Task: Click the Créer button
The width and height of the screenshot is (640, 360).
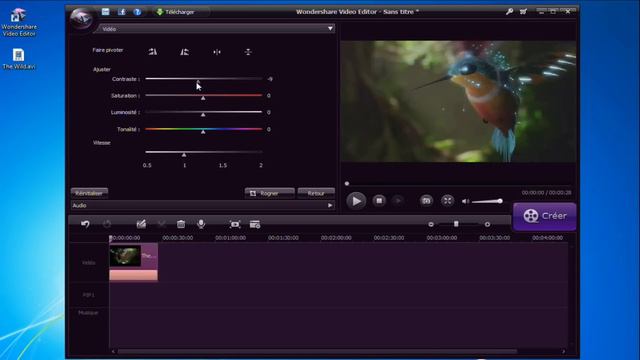Action: (x=545, y=216)
